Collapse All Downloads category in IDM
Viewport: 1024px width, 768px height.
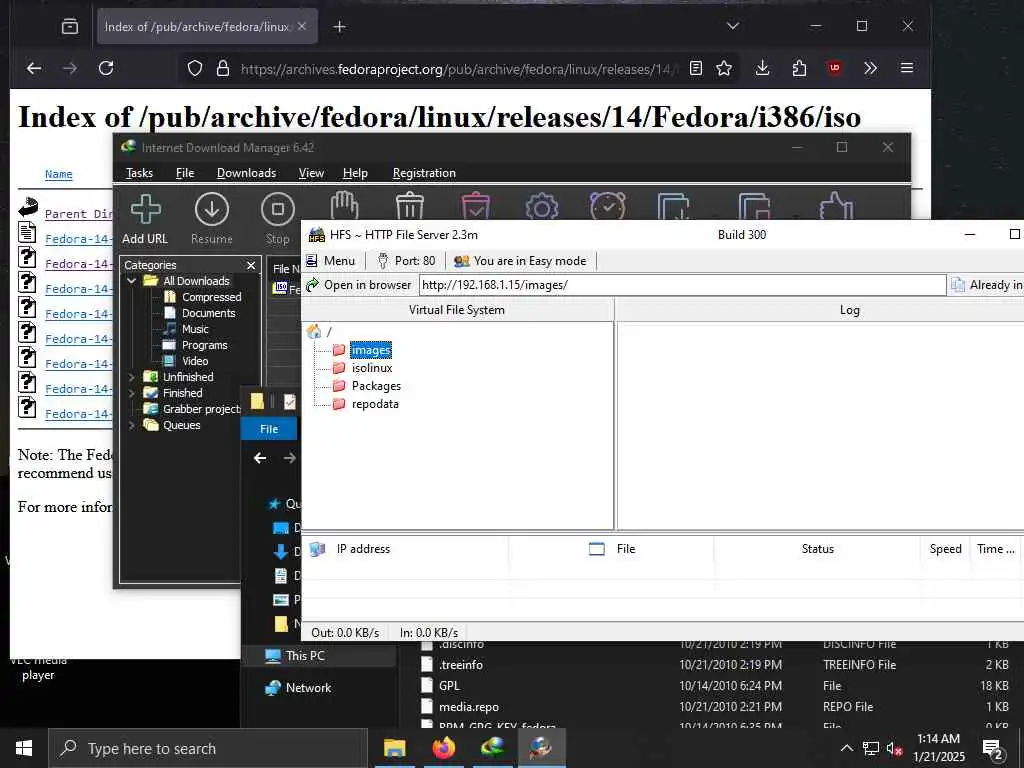pyautogui.click(x=131, y=281)
